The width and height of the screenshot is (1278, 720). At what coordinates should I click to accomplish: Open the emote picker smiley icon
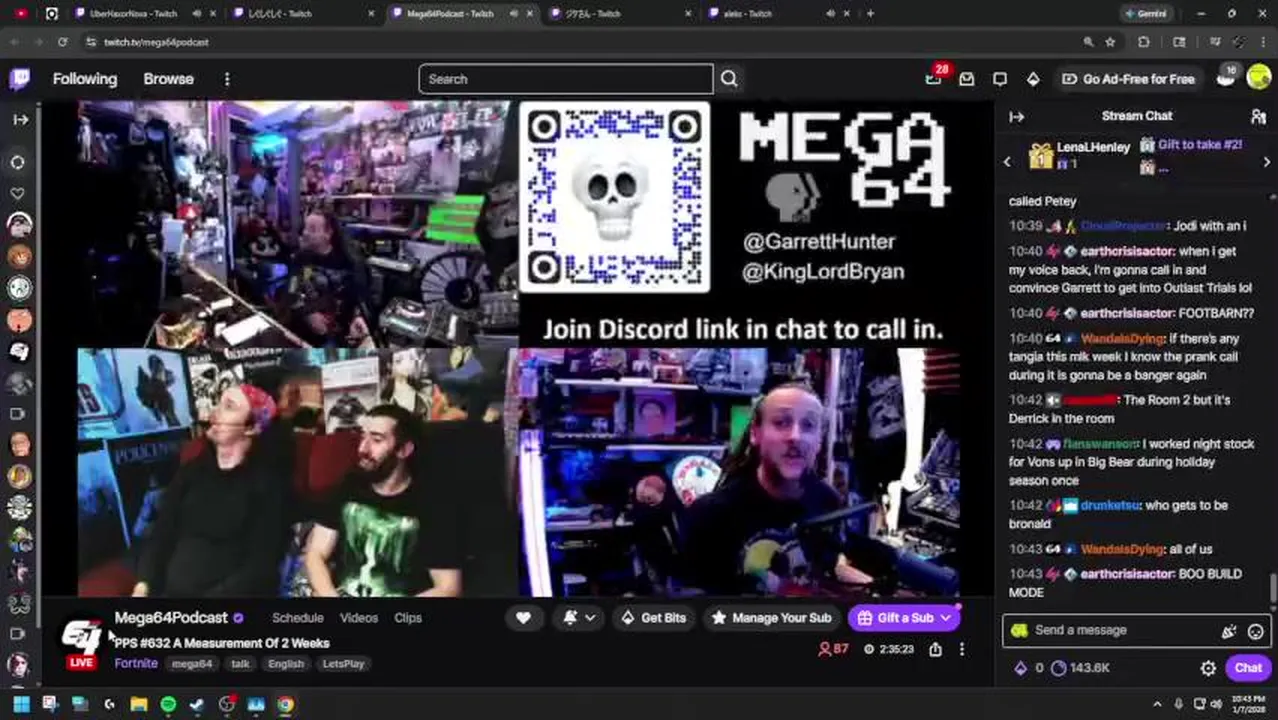point(1256,631)
